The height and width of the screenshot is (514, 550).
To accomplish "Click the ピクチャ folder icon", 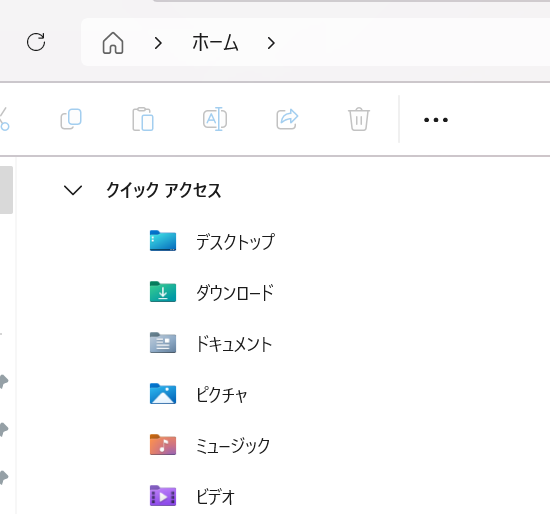I will [163, 394].
